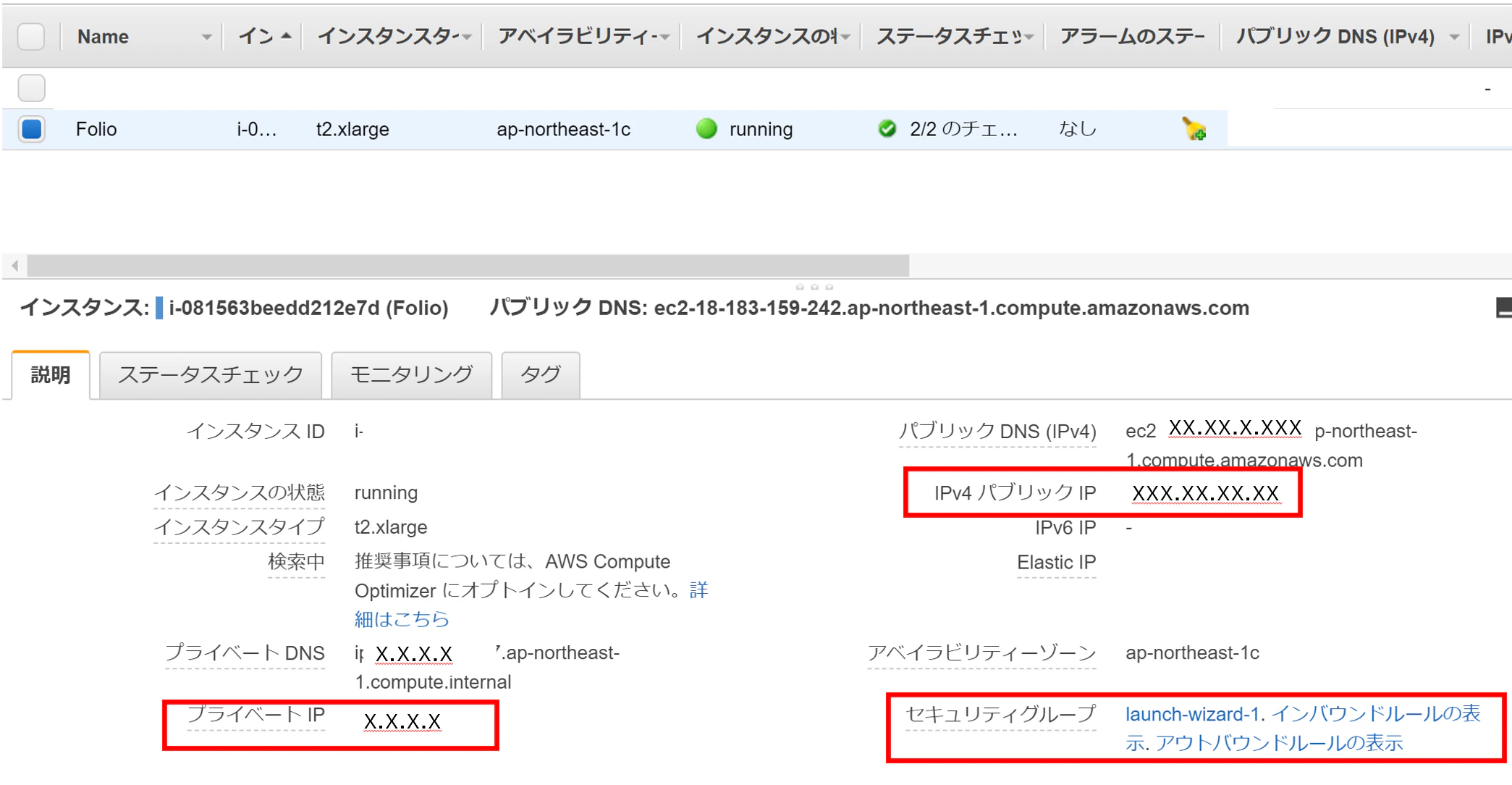This screenshot has height=785, width=1512.
Task: Click the pane resize handle dots
Action: point(814,287)
